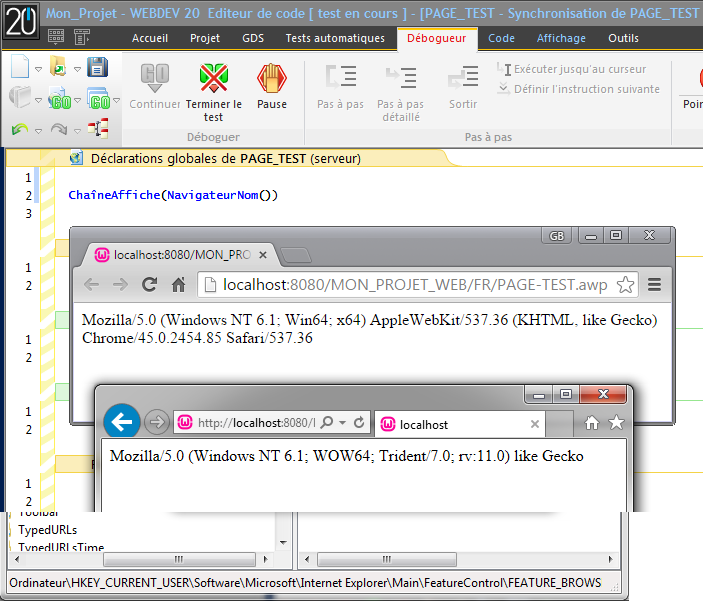Open the Outils ribbon tab
This screenshot has width=703, height=601.
coord(623,39)
